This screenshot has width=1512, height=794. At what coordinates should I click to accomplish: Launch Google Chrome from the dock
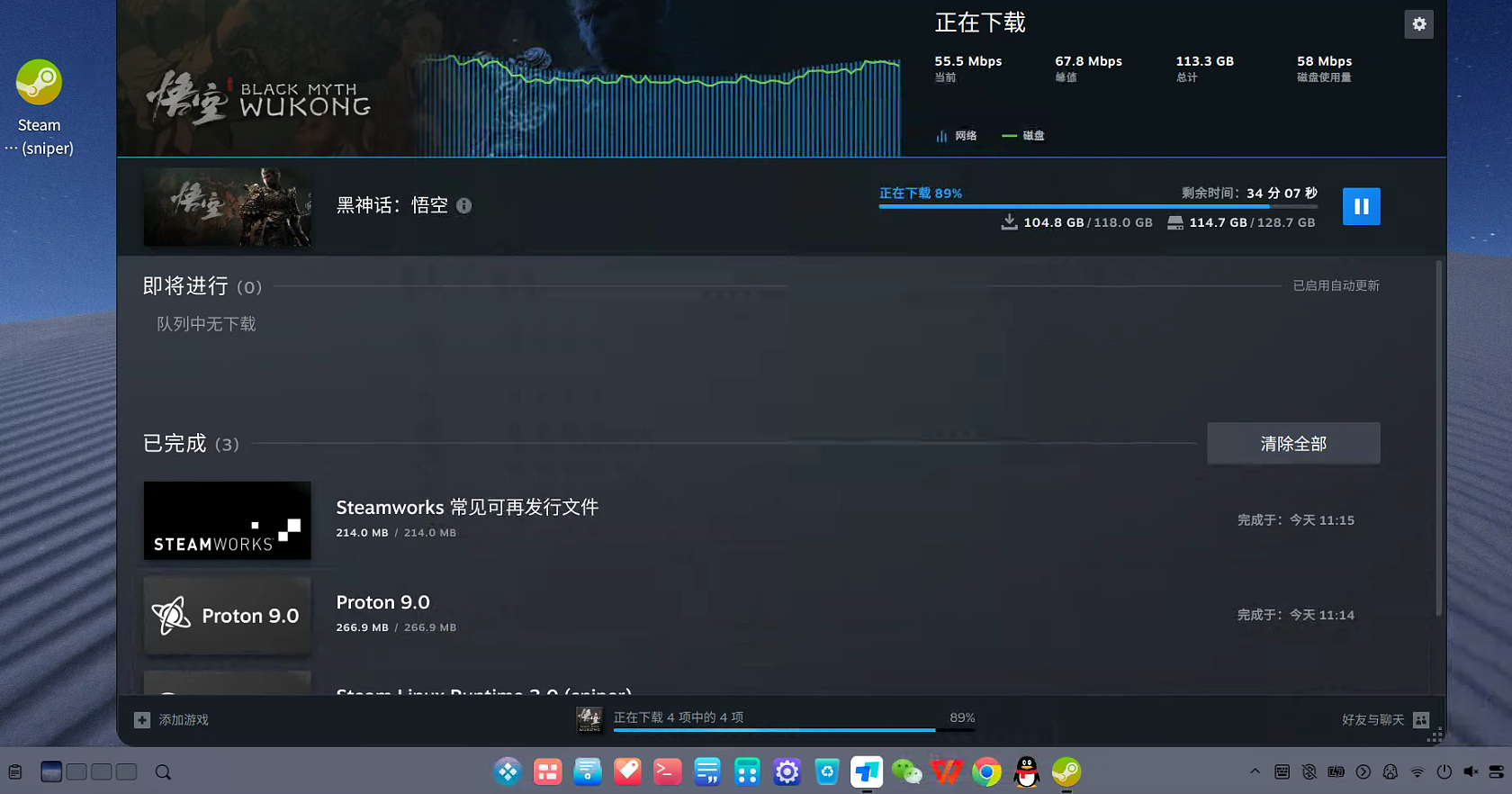(x=986, y=771)
